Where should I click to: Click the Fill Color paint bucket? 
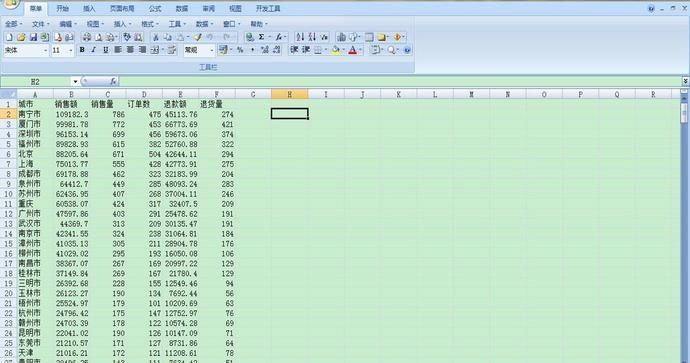click(336, 50)
